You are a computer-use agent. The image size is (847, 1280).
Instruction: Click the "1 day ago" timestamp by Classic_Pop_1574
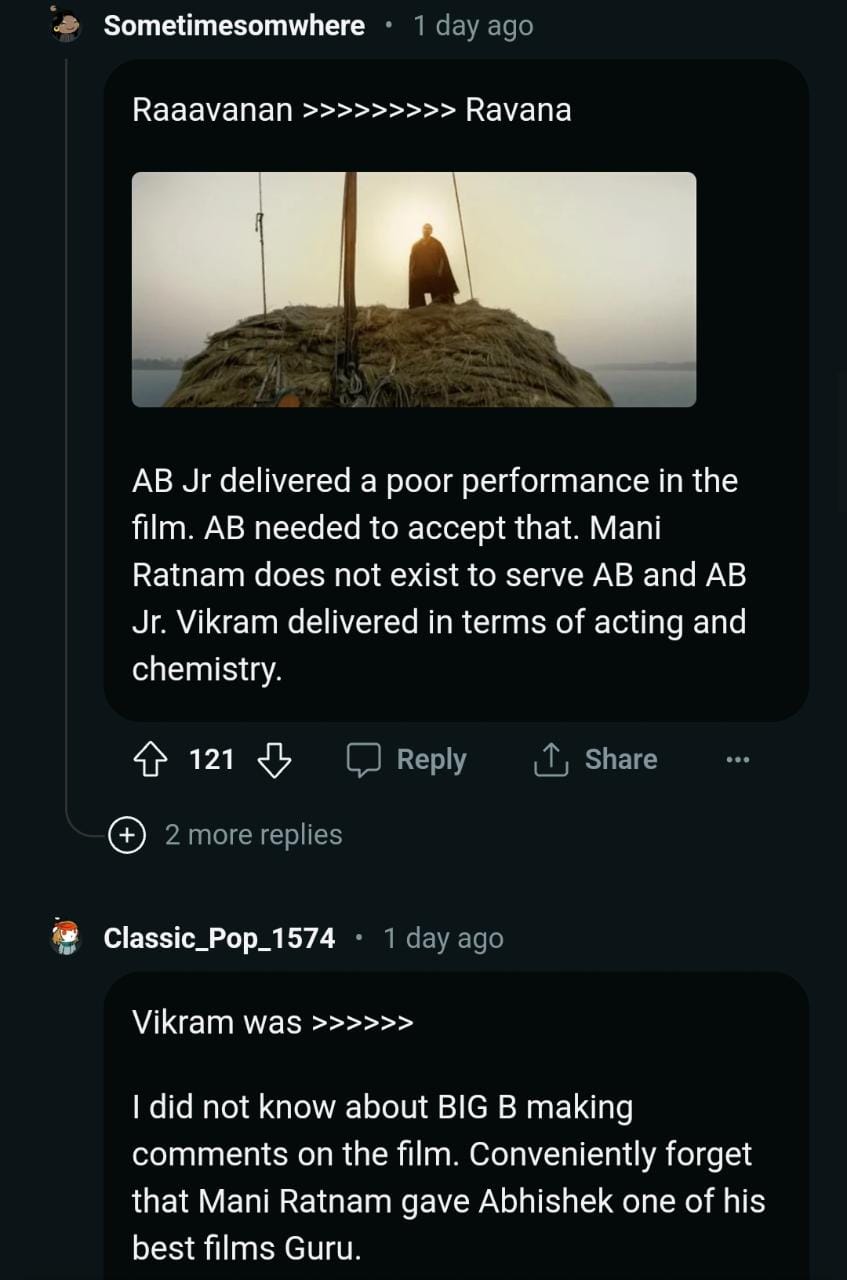443,938
